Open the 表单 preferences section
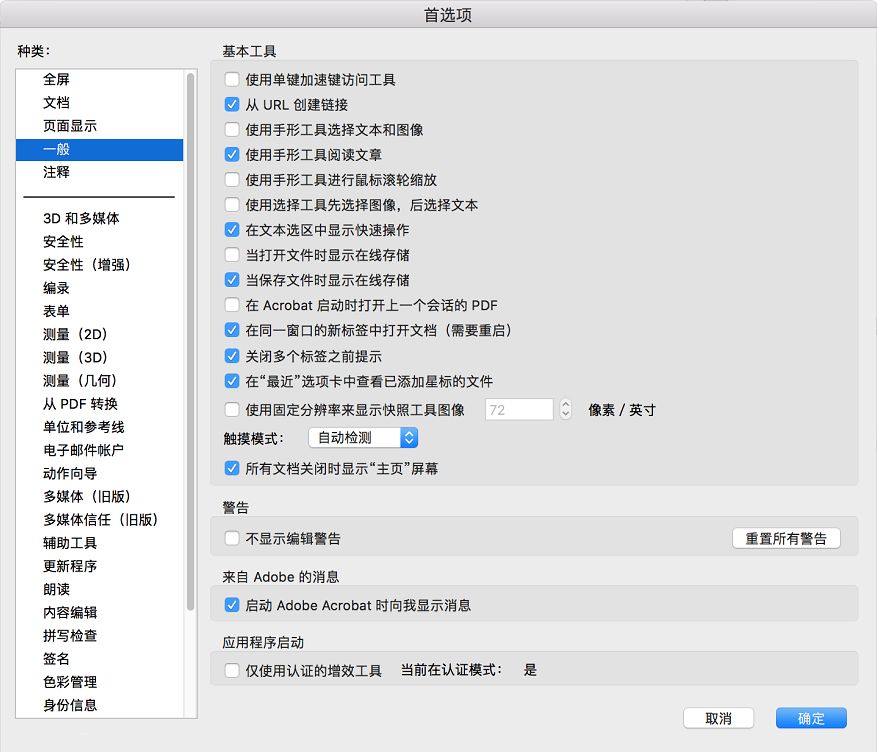This screenshot has height=752, width=877. coord(55,311)
